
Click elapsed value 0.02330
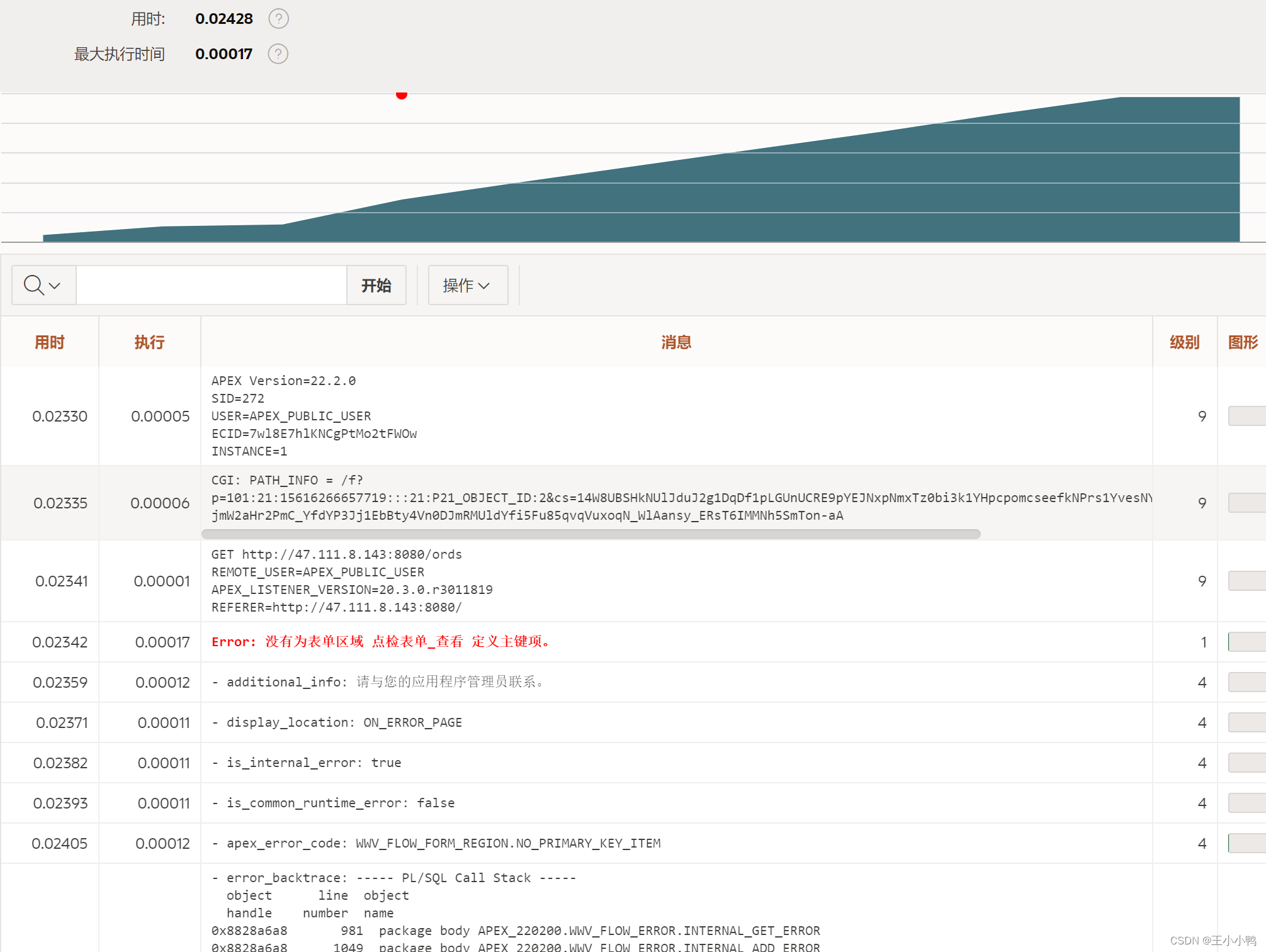click(x=60, y=416)
